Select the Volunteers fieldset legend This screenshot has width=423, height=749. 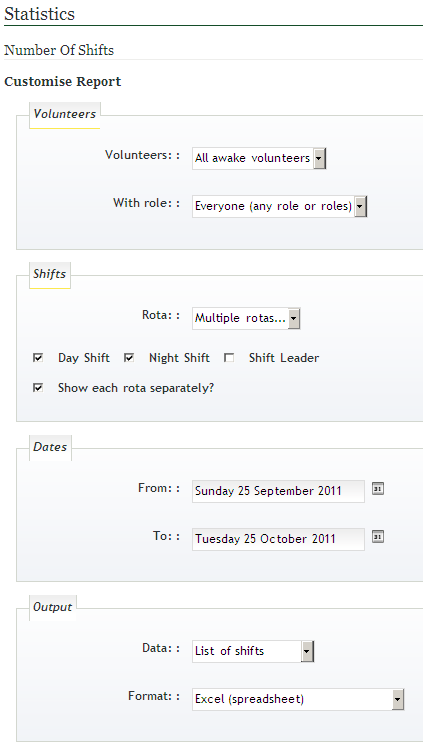click(x=64, y=115)
